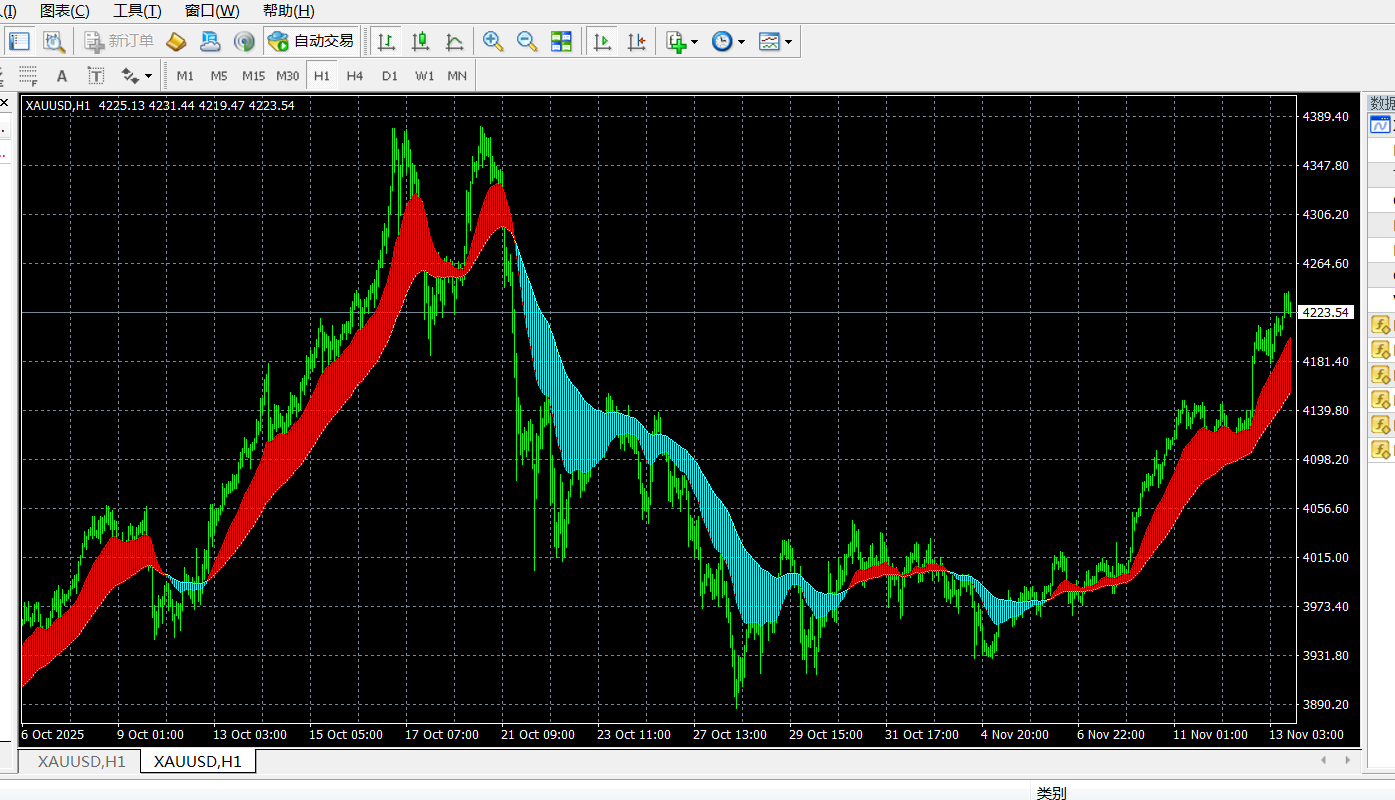Switch timeframe to H4
The width and height of the screenshot is (1395, 800).
355,76
